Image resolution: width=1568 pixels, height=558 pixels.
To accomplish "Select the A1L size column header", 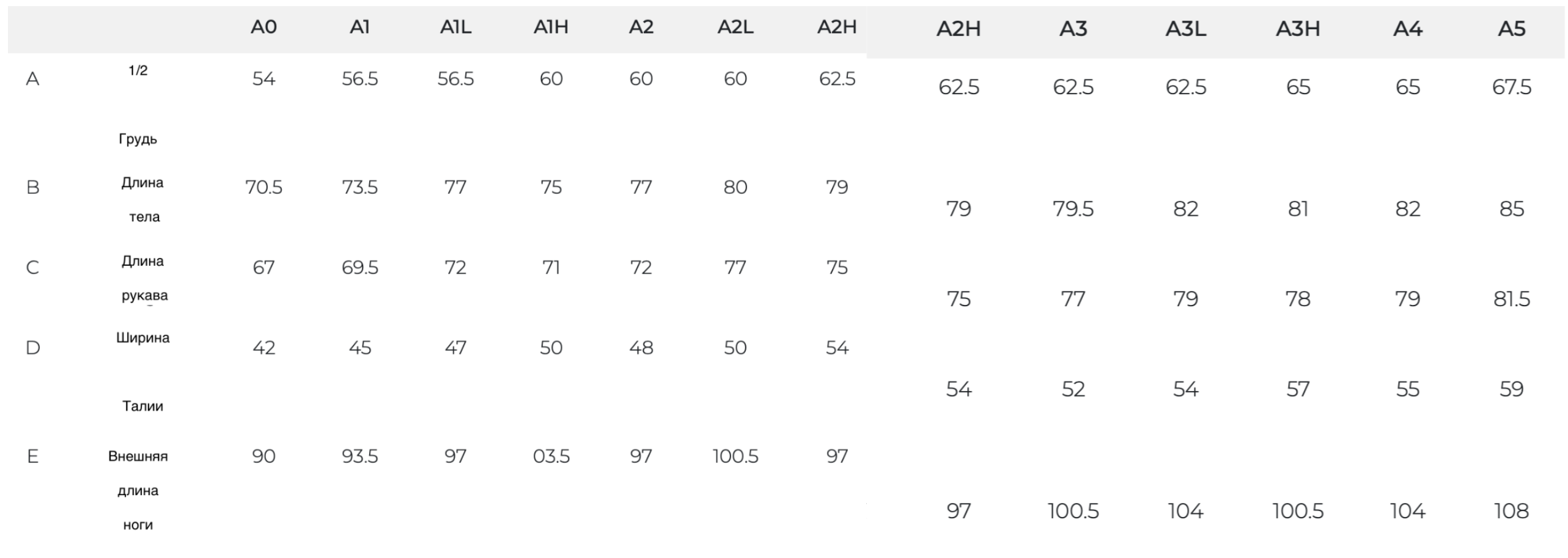I will click(x=455, y=27).
